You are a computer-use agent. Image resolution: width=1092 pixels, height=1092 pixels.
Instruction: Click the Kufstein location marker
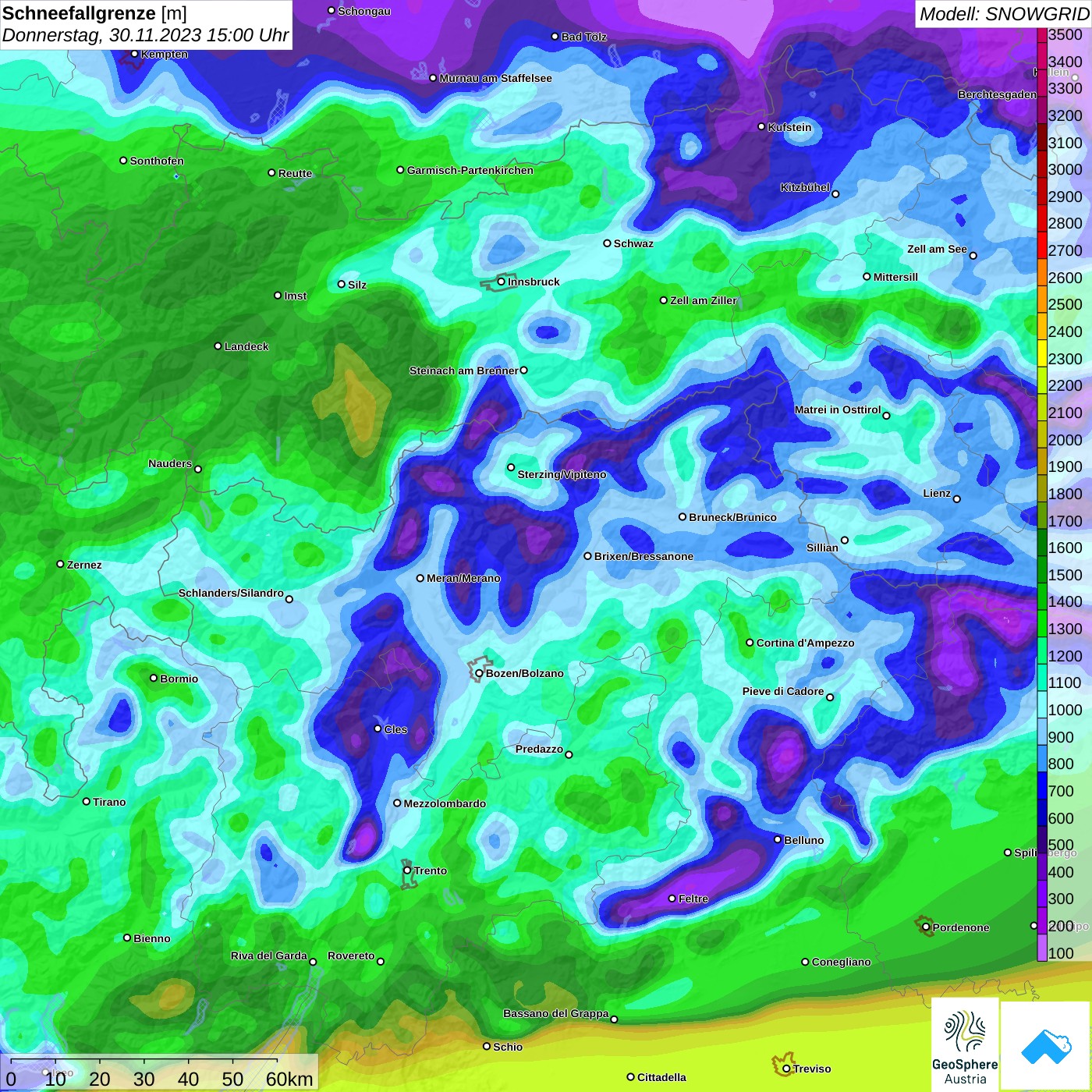761,126
